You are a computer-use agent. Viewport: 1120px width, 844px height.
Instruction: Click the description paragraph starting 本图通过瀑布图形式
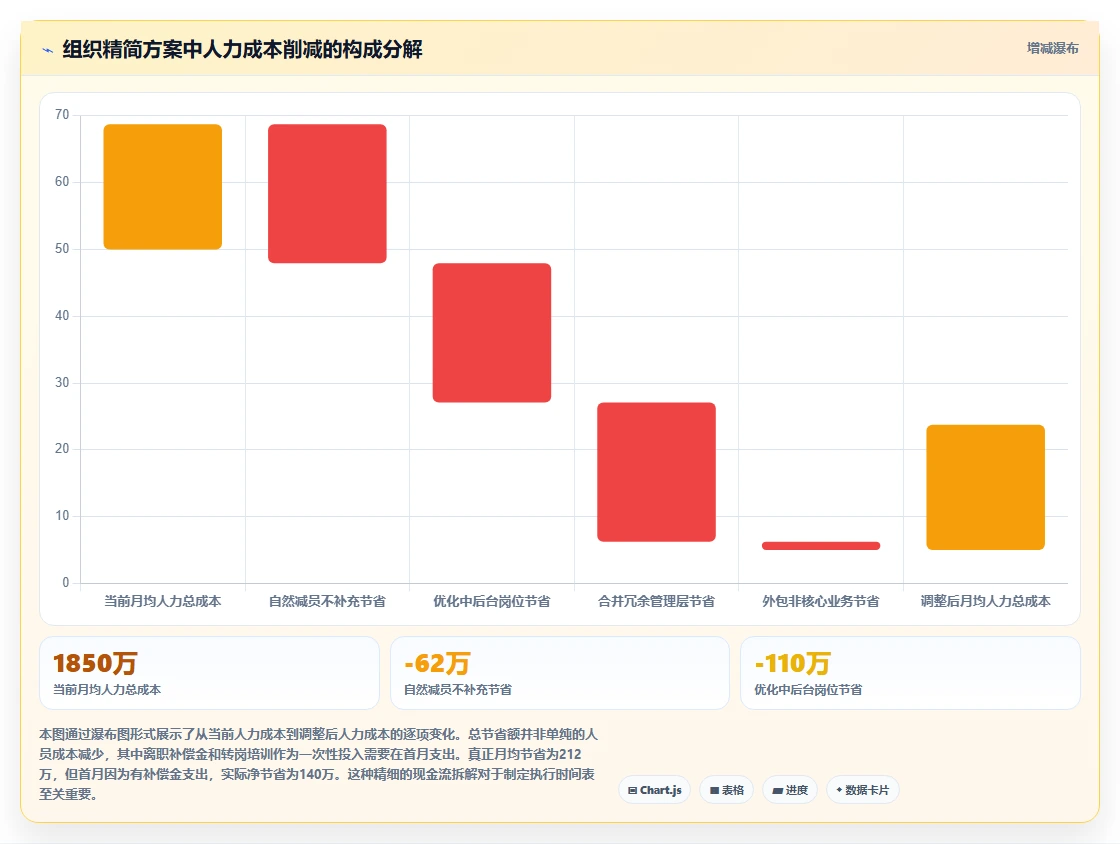(319, 764)
